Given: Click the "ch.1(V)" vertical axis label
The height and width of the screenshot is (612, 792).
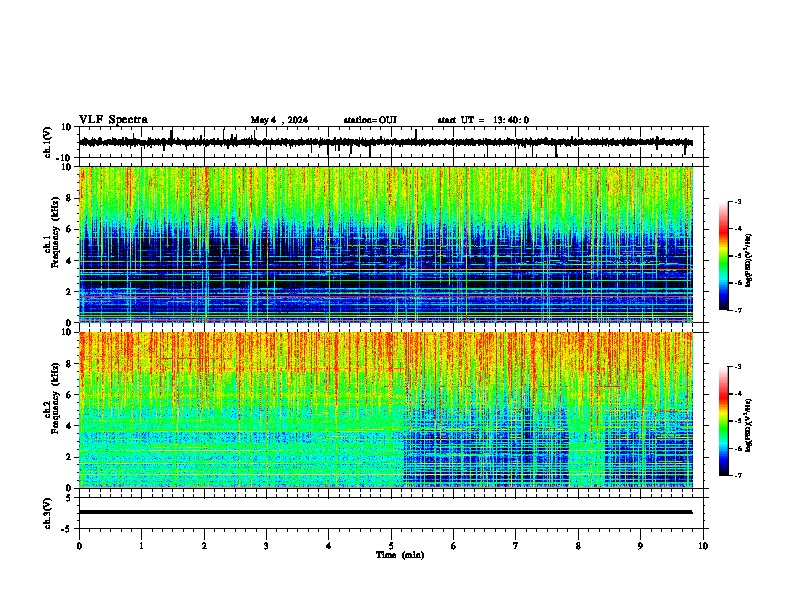Looking at the screenshot, I should [x=48, y=142].
